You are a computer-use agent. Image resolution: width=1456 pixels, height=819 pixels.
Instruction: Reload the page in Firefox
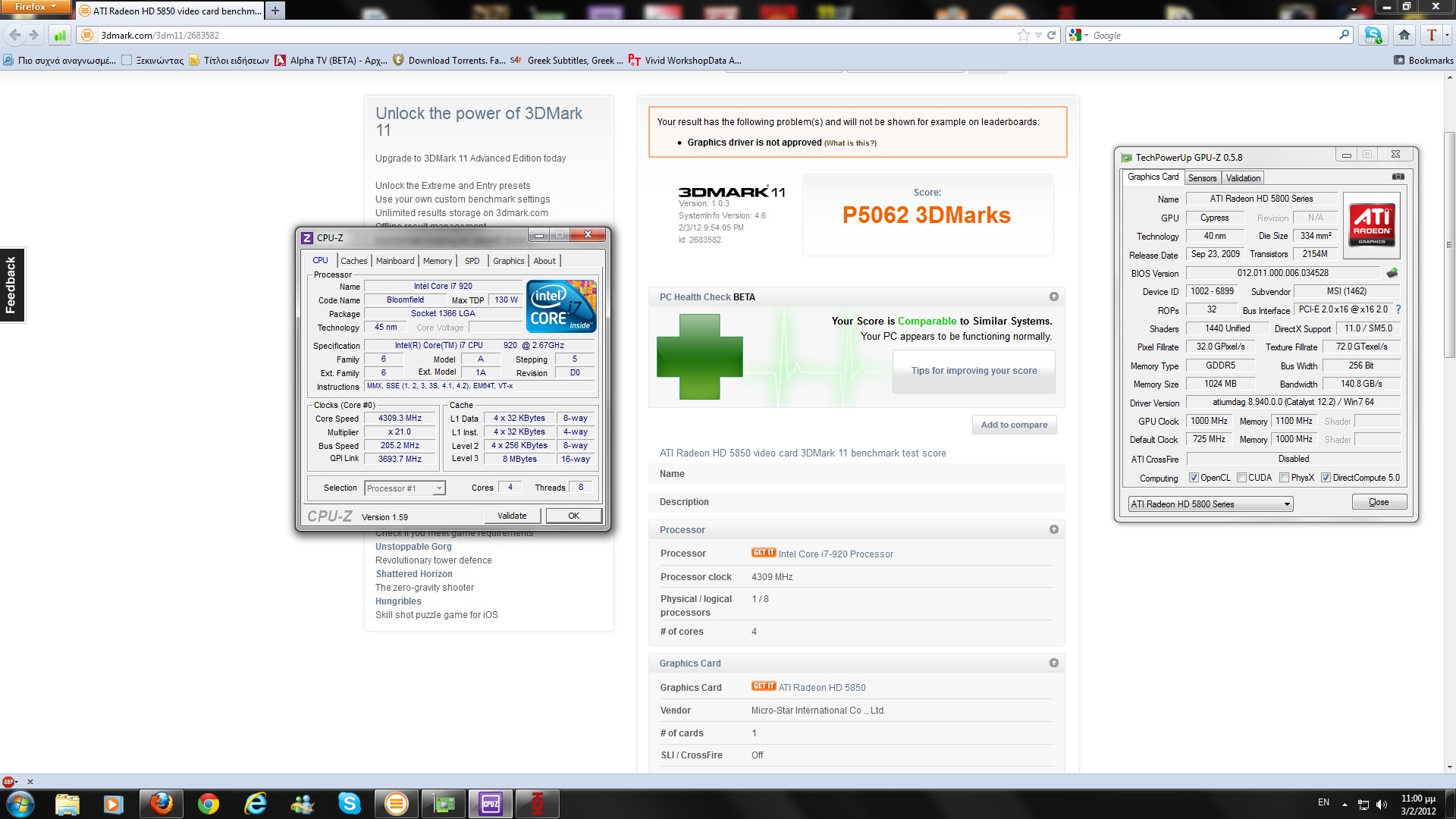1052,35
